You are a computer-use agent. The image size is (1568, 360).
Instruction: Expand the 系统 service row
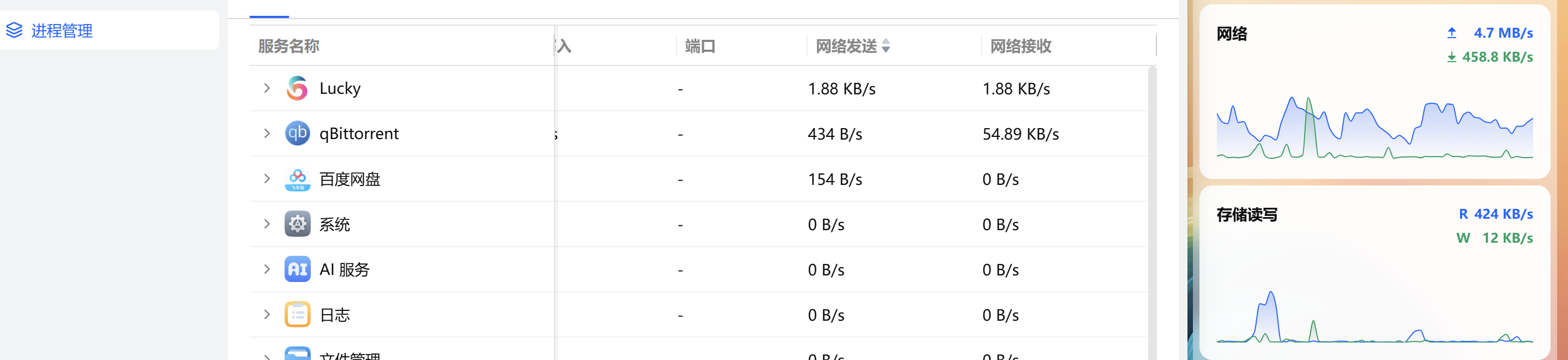(x=267, y=224)
